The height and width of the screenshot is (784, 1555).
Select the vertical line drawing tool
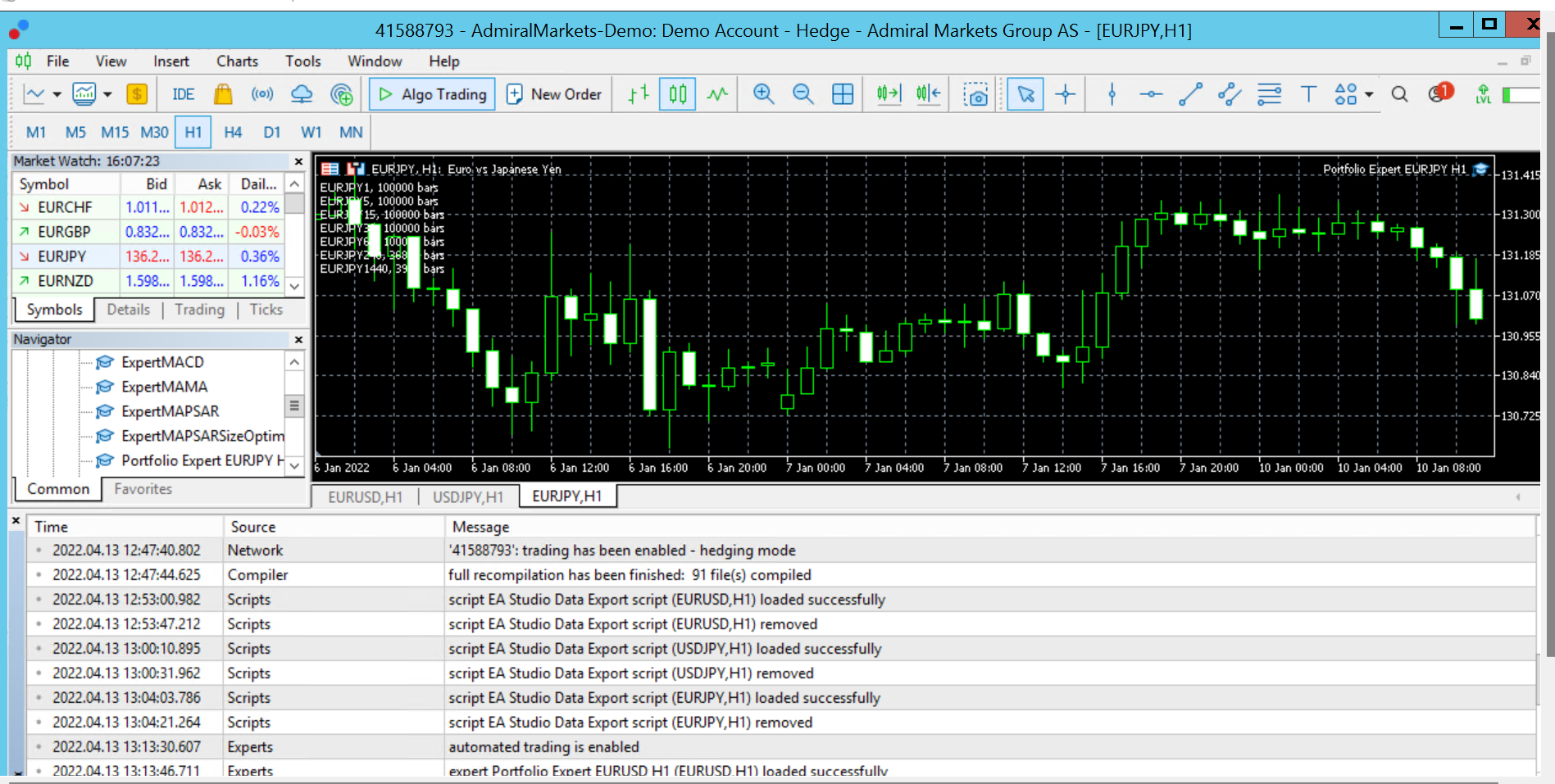click(x=1112, y=94)
